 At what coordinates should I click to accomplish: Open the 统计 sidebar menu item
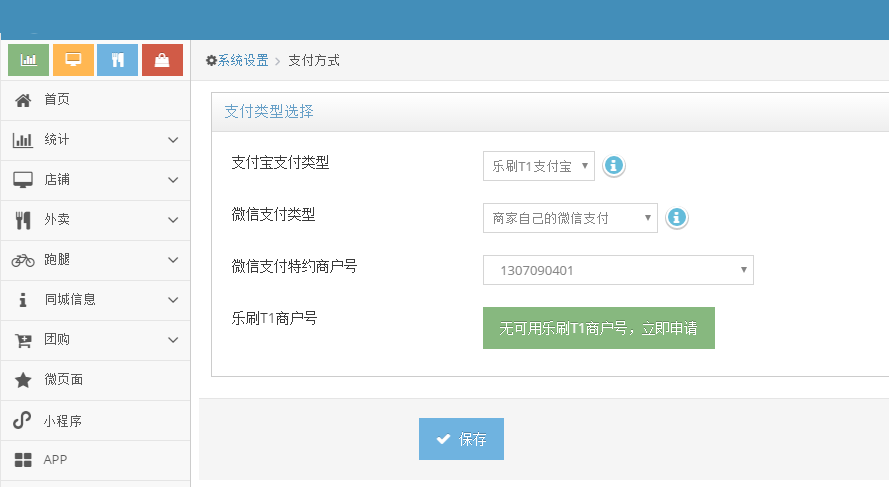point(95,140)
